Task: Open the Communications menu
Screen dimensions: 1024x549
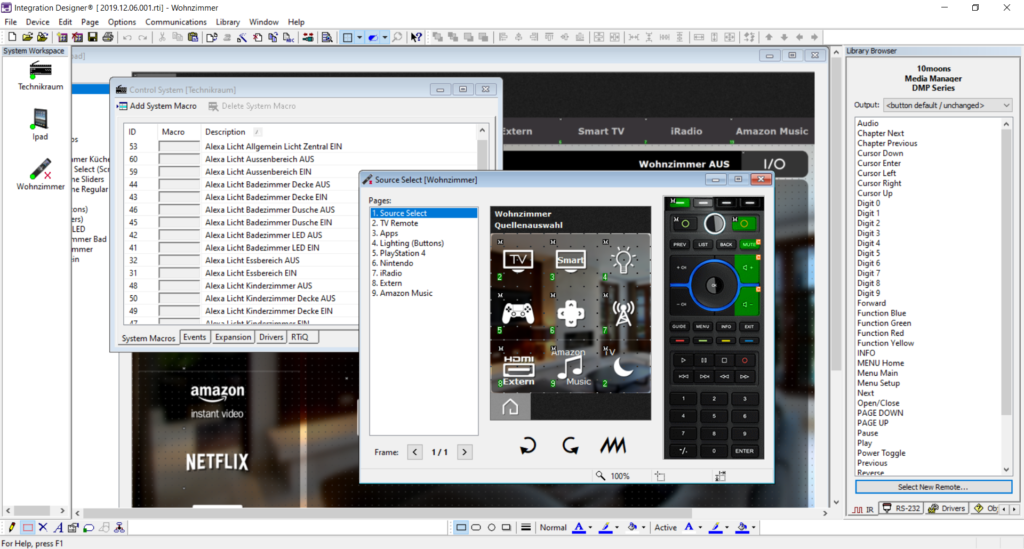Action: (176, 22)
